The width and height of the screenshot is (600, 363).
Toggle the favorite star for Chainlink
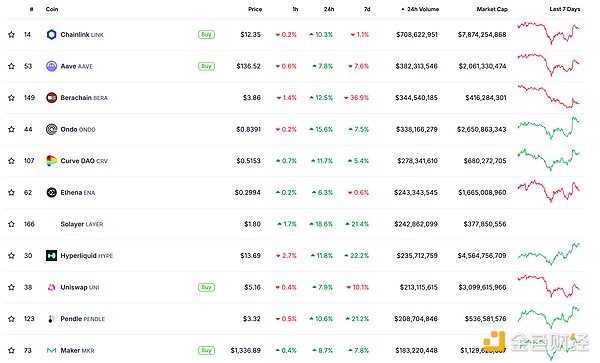coord(11,34)
